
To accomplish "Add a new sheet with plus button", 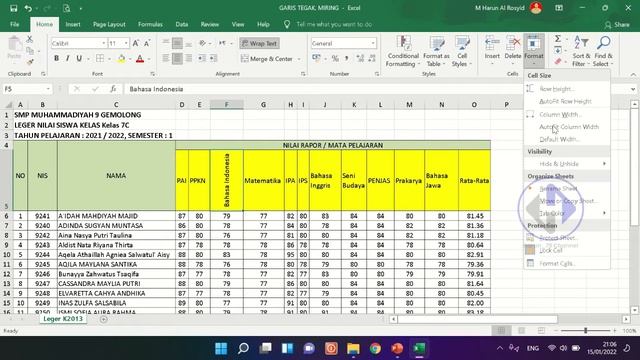I will pos(104,319).
